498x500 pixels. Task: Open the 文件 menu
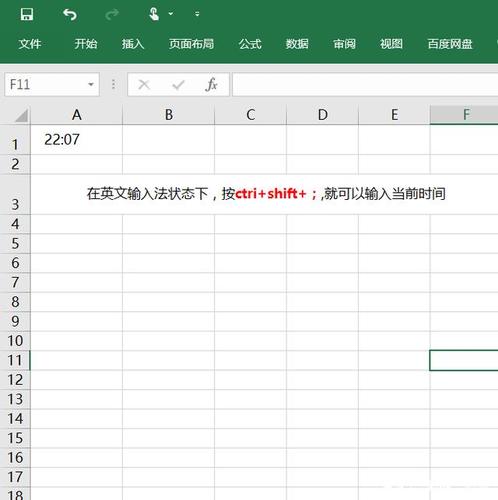pos(30,44)
